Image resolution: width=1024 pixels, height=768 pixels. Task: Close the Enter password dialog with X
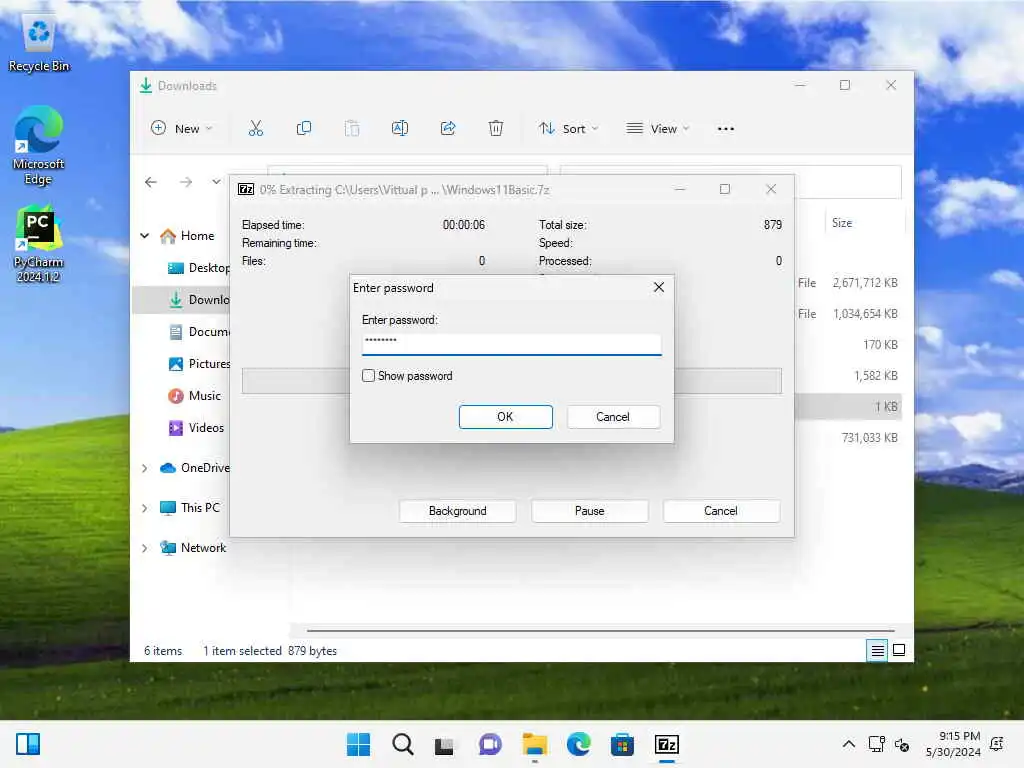(659, 287)
